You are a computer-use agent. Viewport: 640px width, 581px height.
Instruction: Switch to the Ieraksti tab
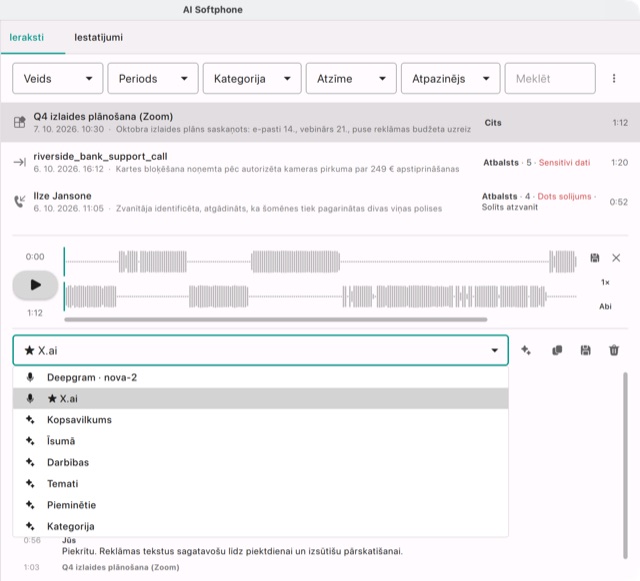click(x=27, y=37)
